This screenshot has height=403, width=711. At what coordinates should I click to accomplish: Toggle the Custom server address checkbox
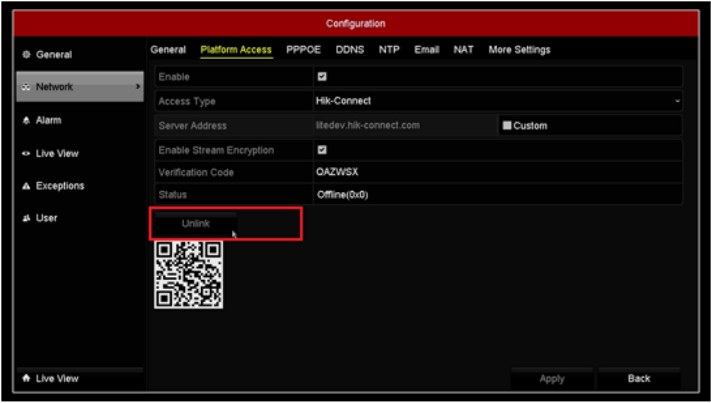(507, 126)
